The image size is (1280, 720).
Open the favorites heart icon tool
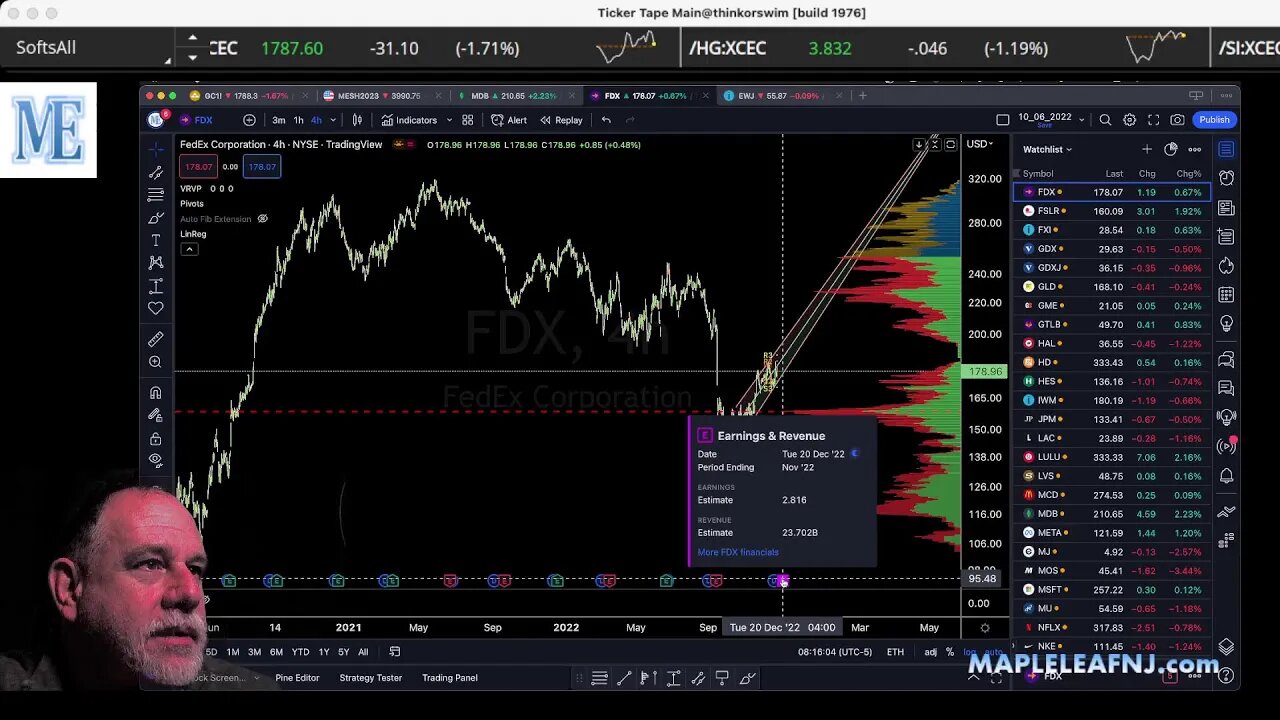coord(156,309)
